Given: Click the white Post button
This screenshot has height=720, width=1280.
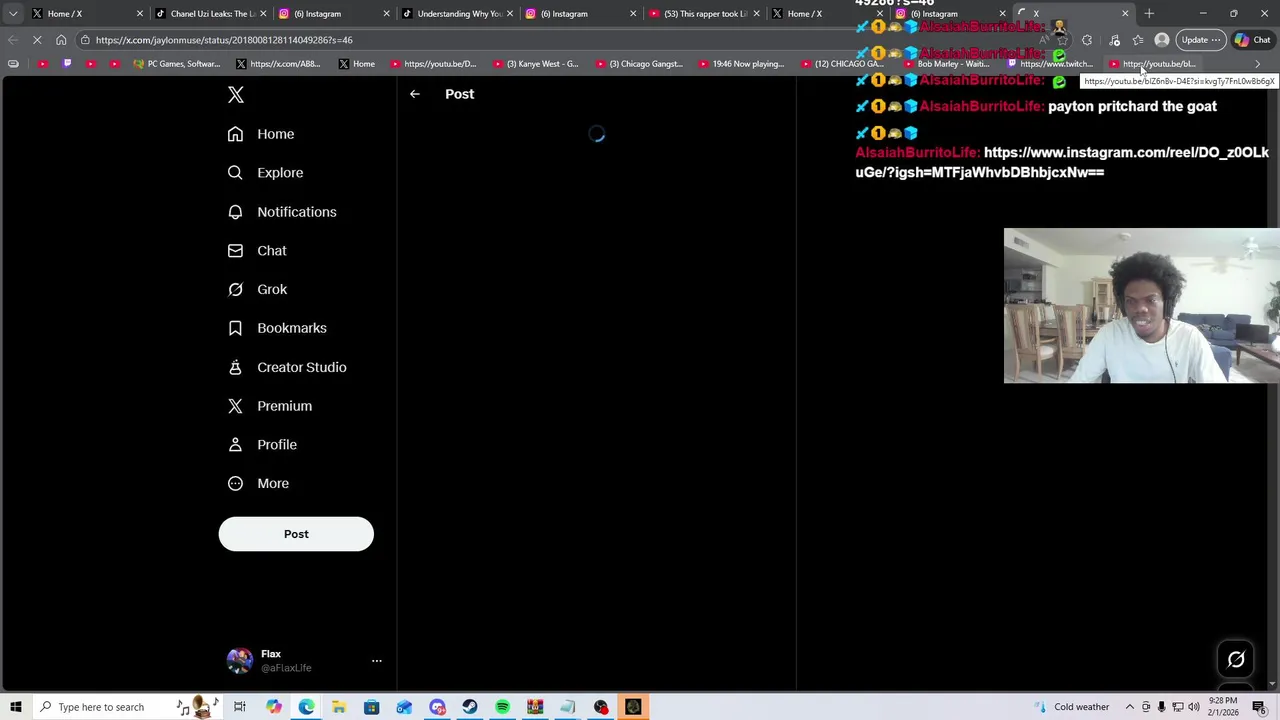Looking at the screenshot, I should pyautogui.click(x=296, y=534).
